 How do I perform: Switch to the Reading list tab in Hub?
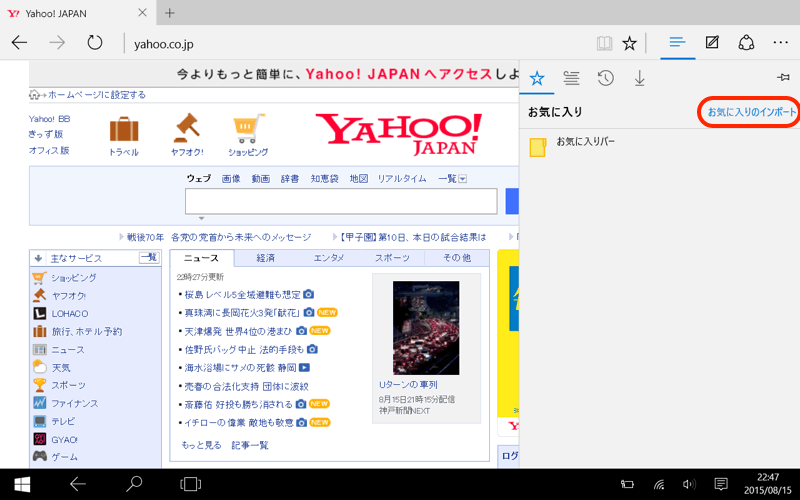point(571,78)
